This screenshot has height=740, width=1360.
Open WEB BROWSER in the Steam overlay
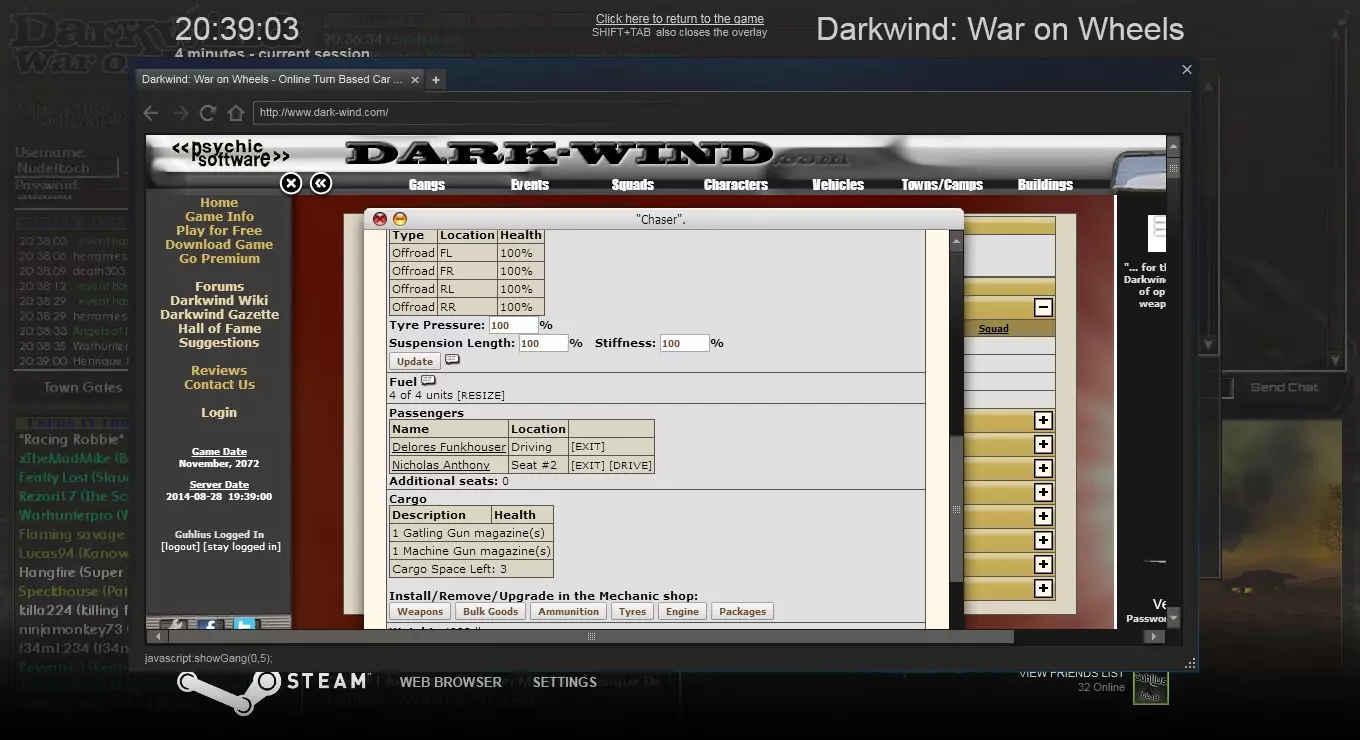(x=451, y=682)
